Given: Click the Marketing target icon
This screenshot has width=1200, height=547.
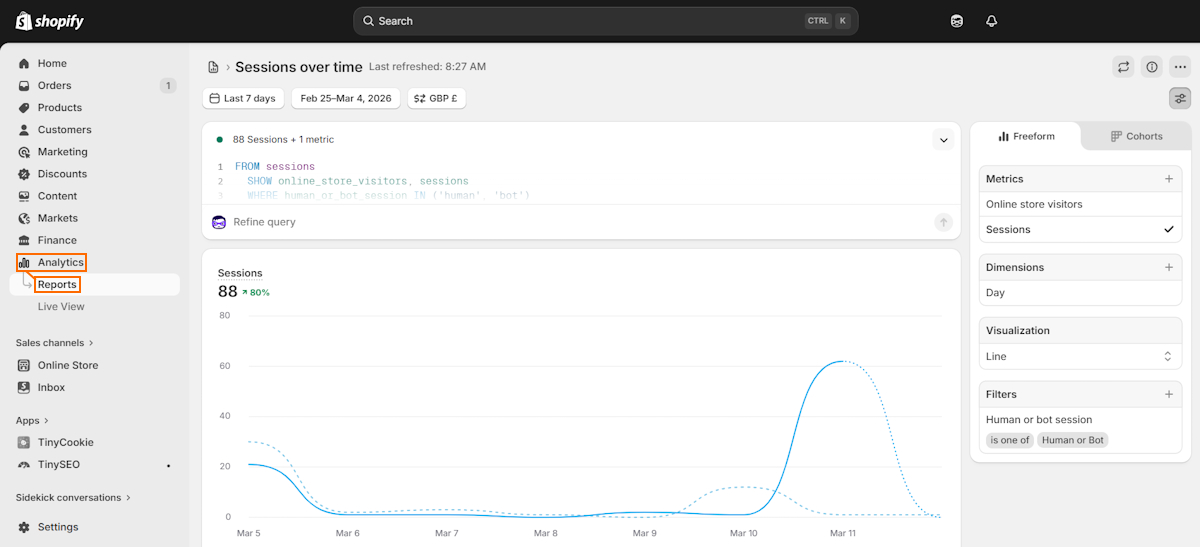Looking at the screenshot, I should click(24, 152).
